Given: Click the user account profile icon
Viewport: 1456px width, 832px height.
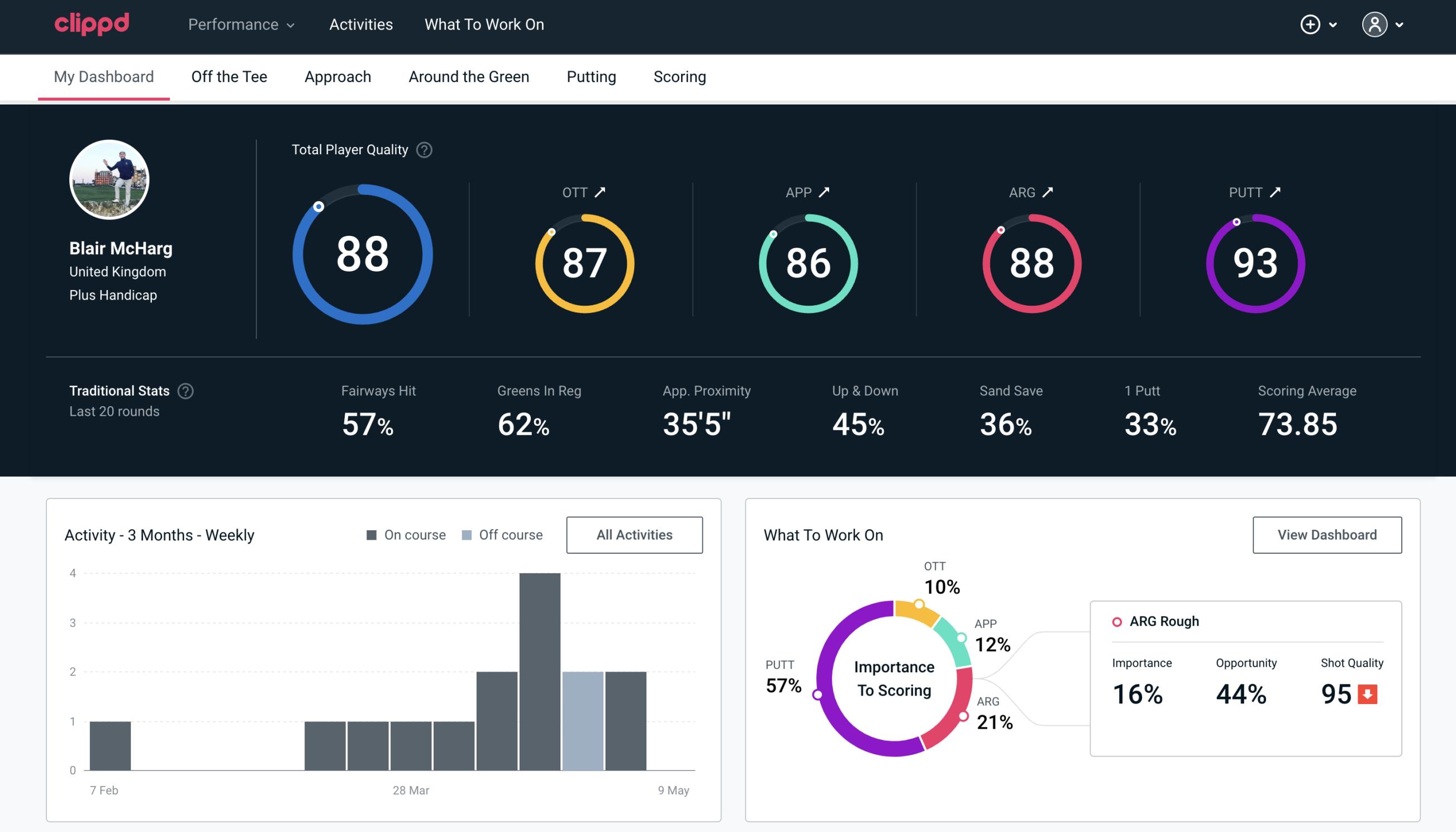Looking at the screenshot, I should tap(1374, 24).
